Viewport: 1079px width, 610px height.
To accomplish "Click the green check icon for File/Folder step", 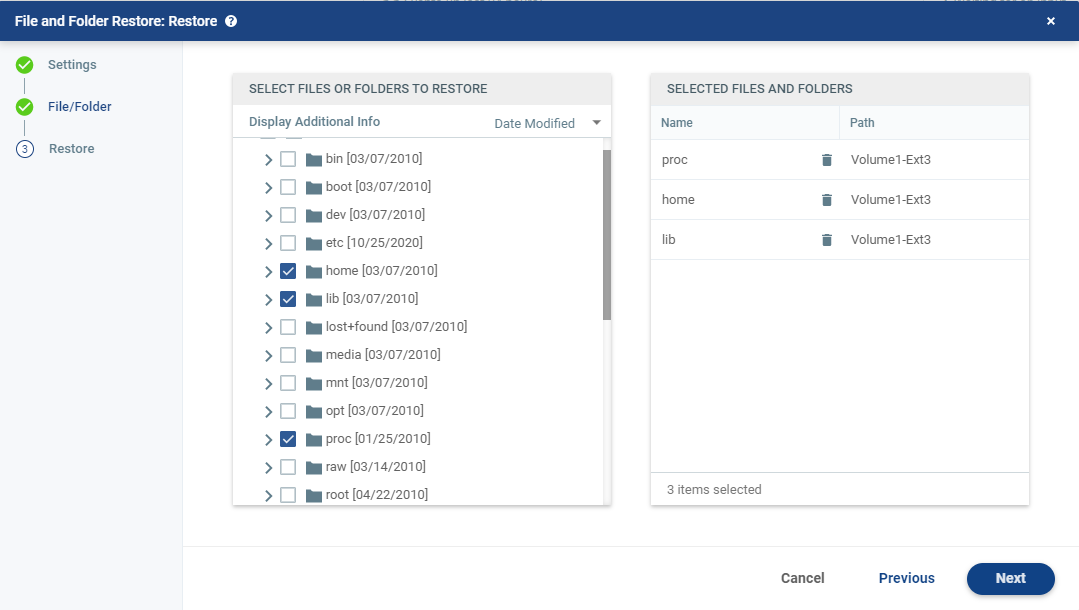I will [25, 107].
